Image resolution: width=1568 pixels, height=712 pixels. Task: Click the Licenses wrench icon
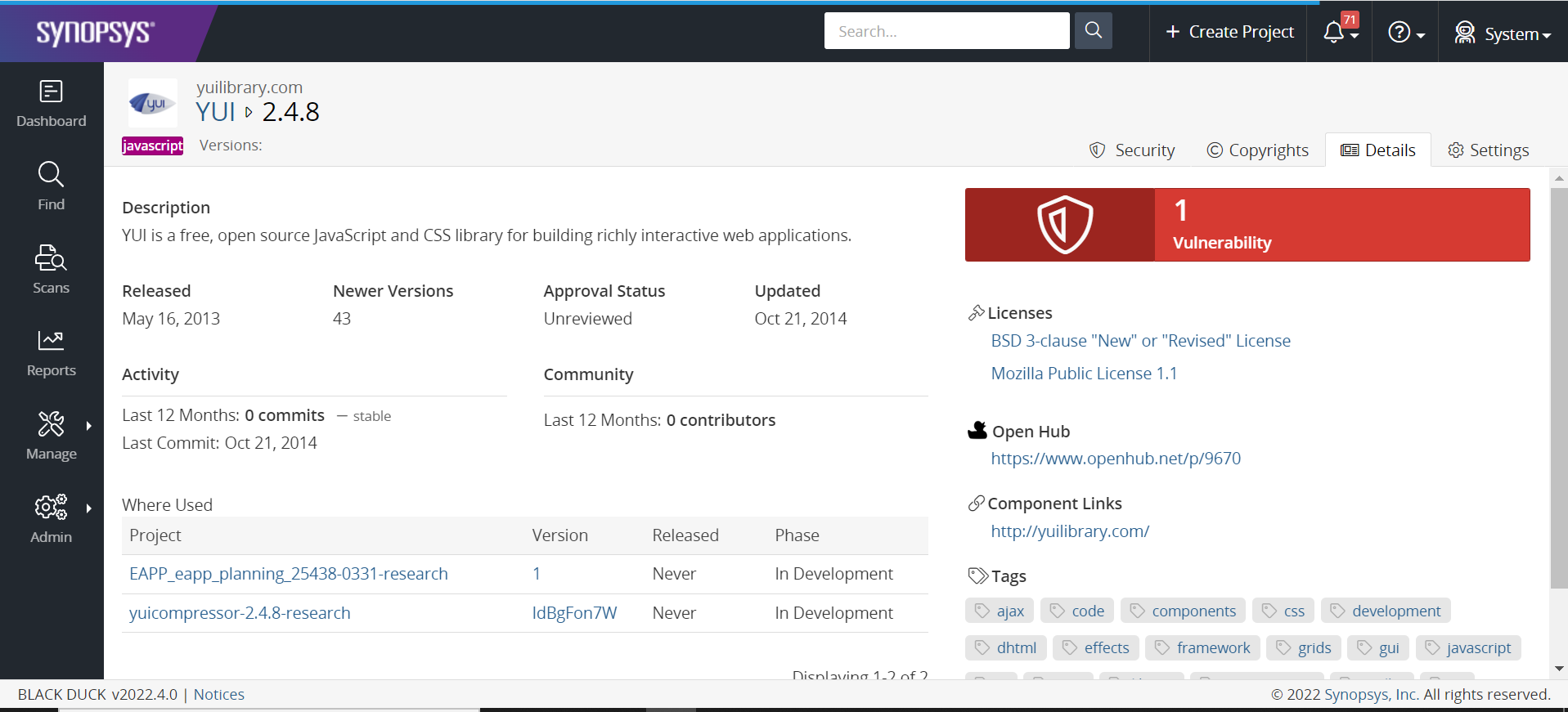tap(977, 312)
